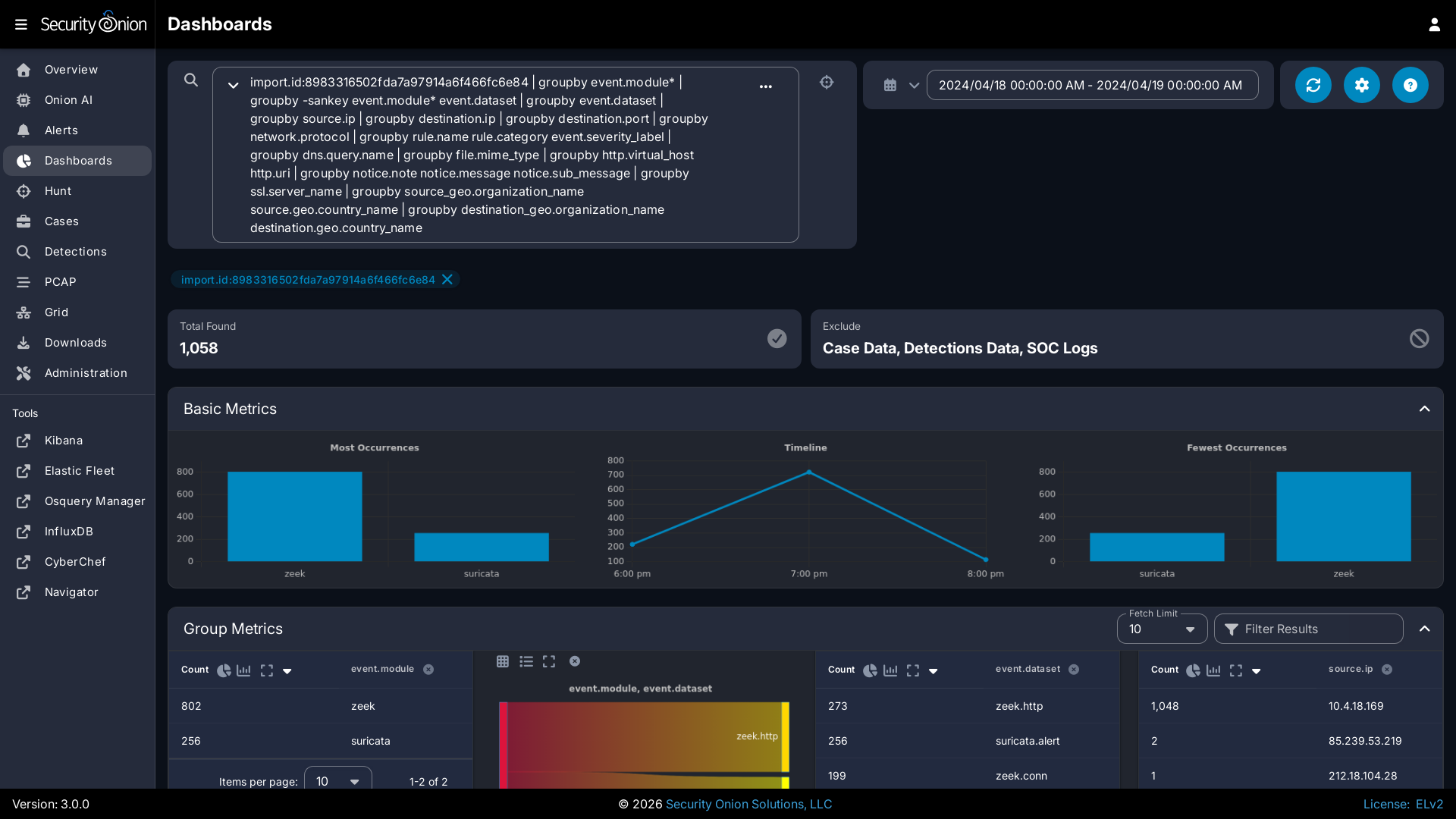
Task: Expand the query dropdown chevron
Action: 233,85
